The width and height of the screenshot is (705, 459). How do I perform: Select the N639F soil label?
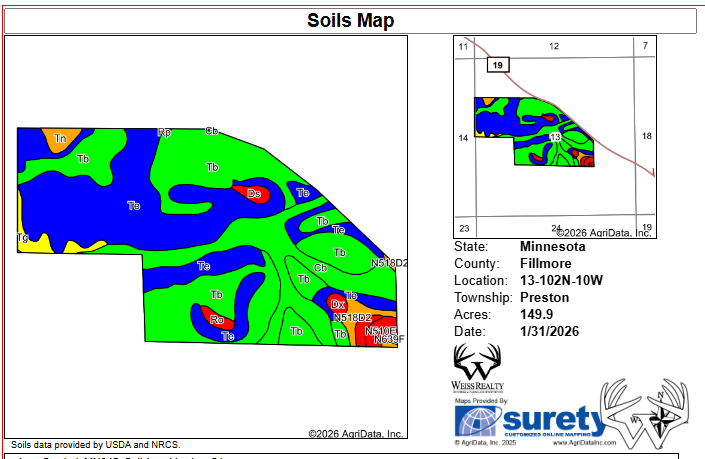[x=389, y=339]
